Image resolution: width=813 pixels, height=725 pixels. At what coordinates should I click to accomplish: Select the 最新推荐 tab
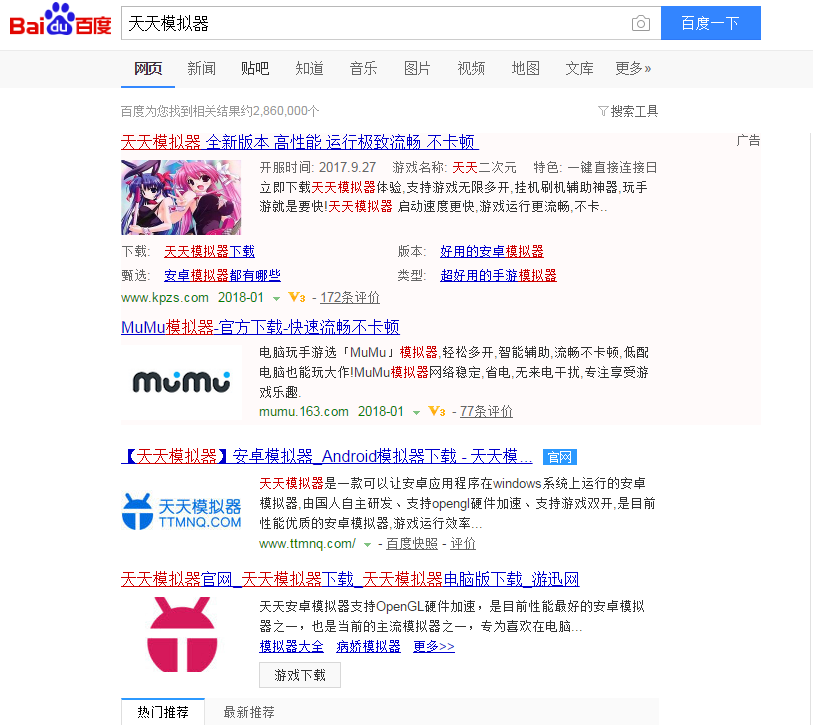pyautogui.click(x=249, y=712)
